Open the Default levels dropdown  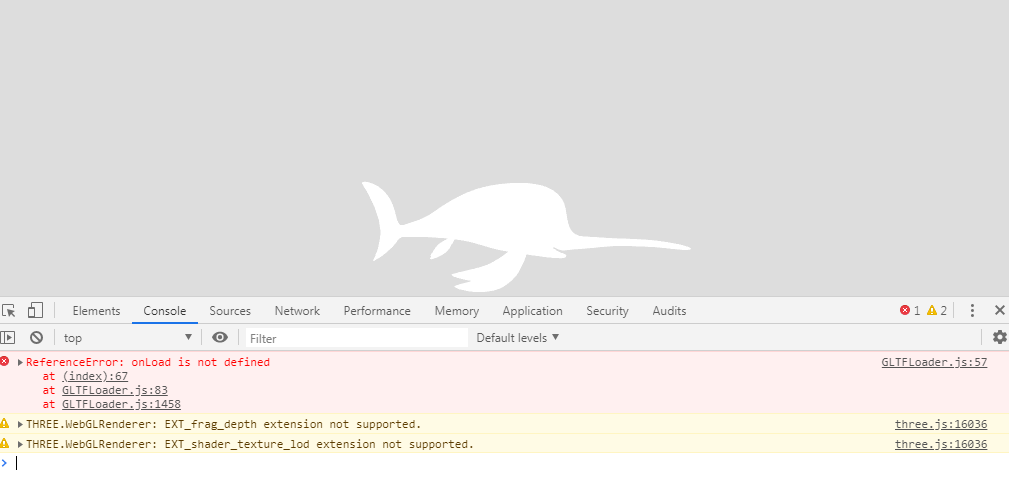click(518, 338)
